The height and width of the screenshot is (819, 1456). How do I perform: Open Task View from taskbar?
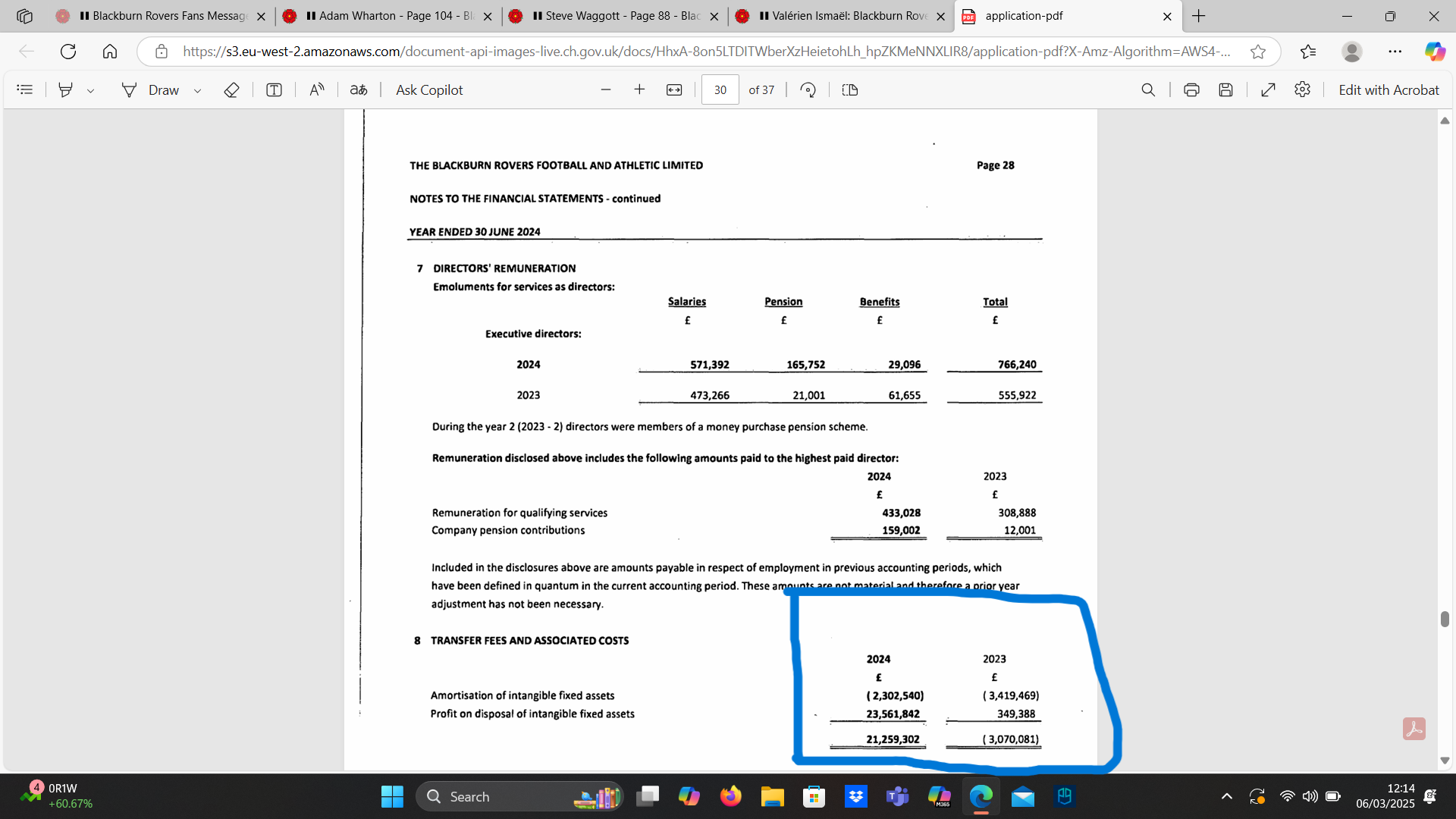point(648,797)
